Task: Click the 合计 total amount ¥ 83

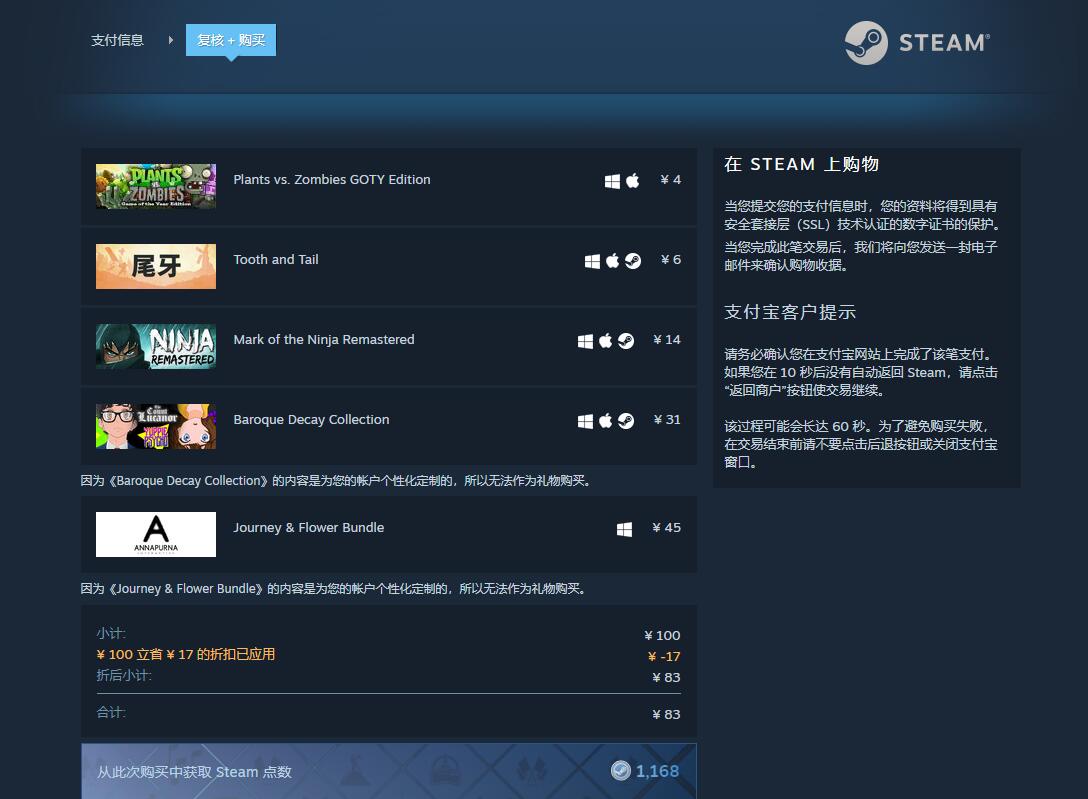Action: click(x=666, y=714)
